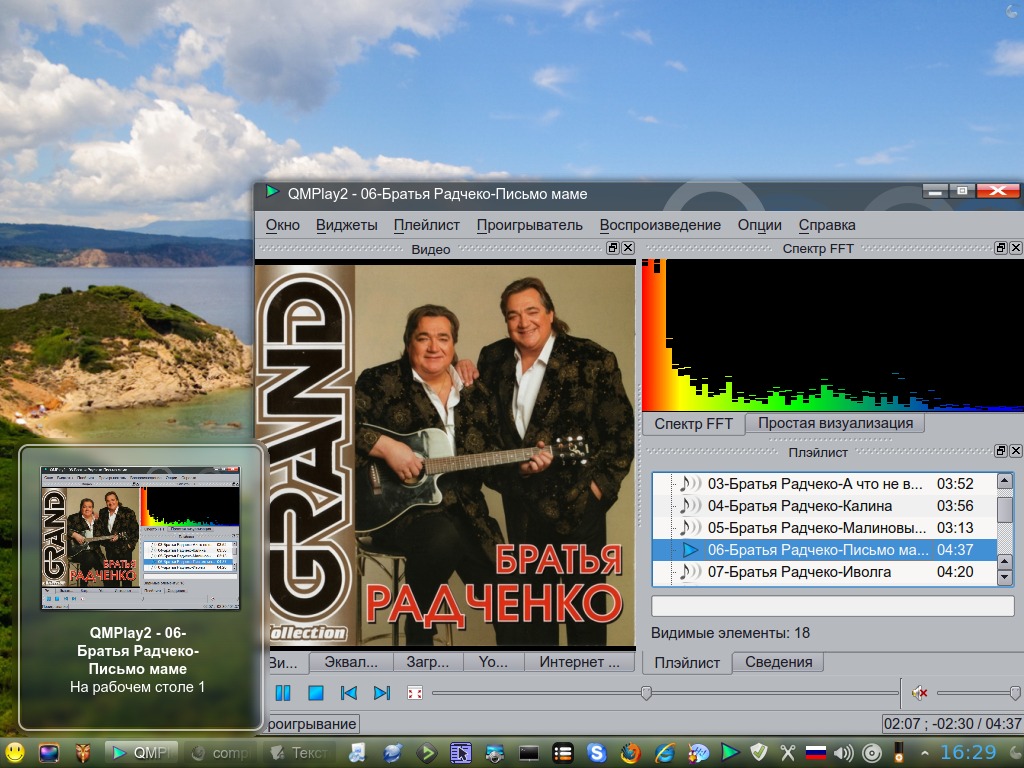Click the album cover in video panel
The image size is (1024, 768).
(x=445, y=453)
